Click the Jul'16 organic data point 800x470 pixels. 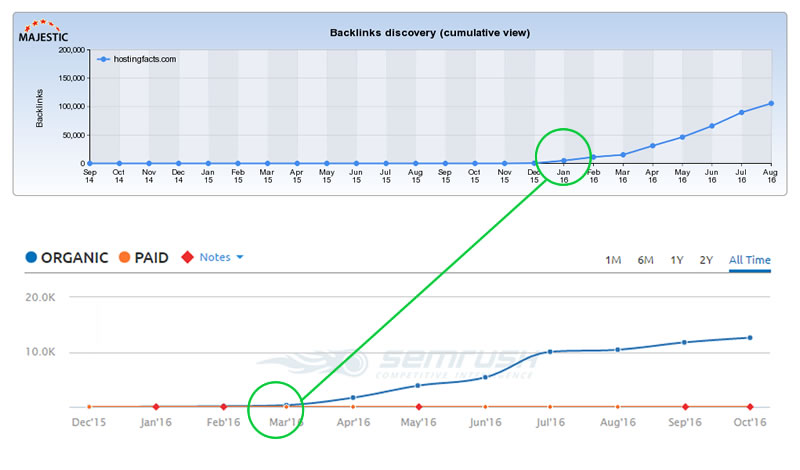pos(550,352)
